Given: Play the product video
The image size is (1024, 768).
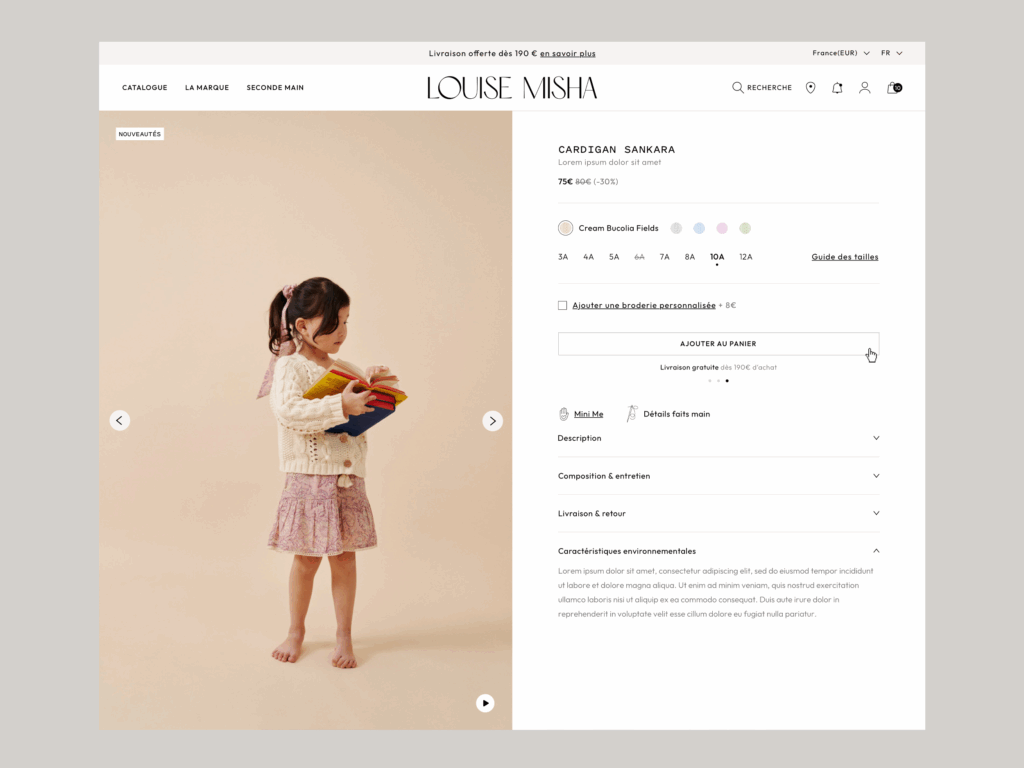Looking at the screenshot, I should click(x=485, y=703).
